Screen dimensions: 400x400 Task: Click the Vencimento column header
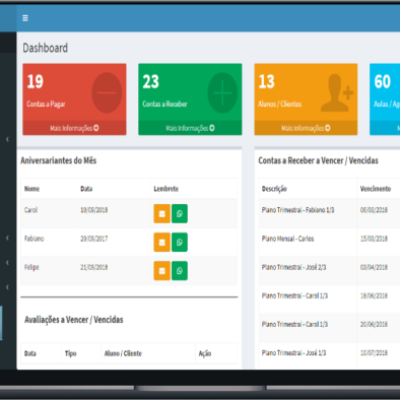(x=375, y=189)
